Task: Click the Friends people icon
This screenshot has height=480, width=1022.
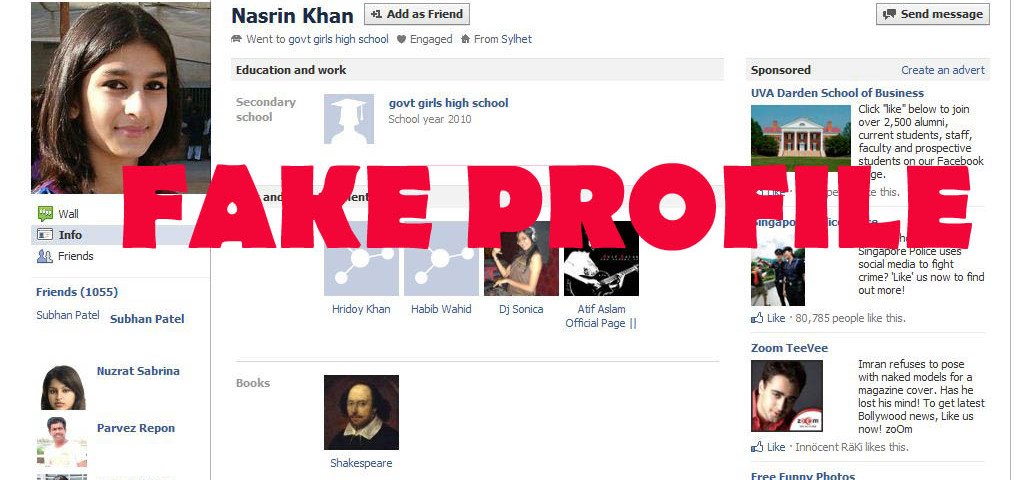Action: [x=45, y=256]
